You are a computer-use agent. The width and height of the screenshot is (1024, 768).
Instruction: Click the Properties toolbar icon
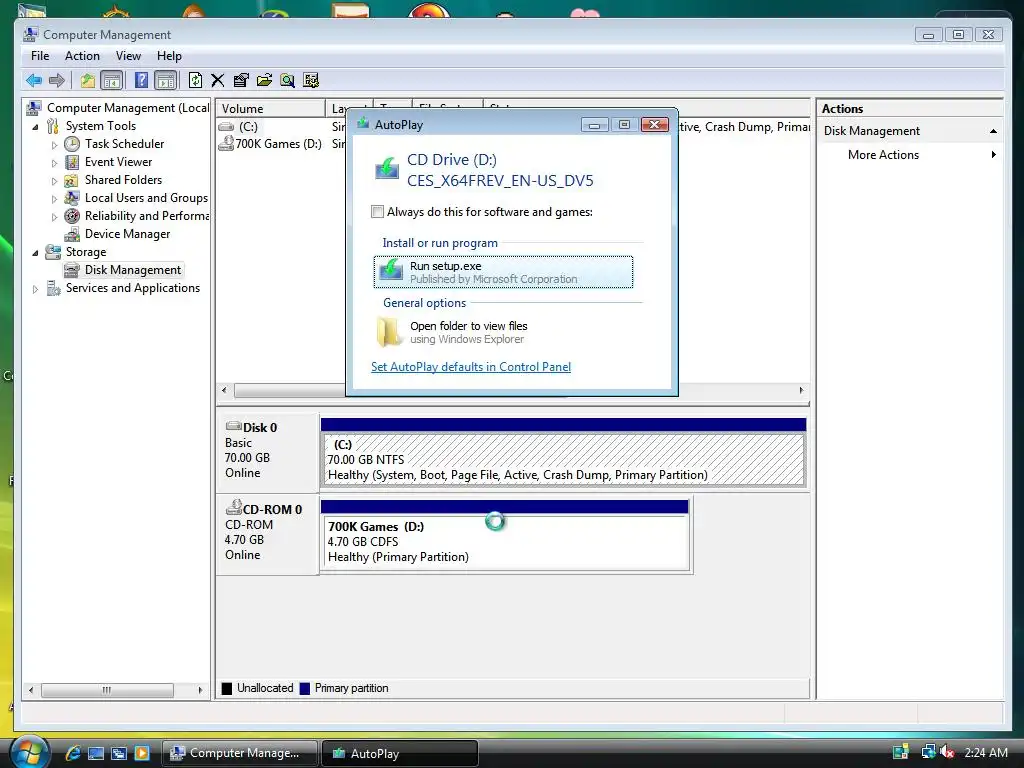coord(241,80)
